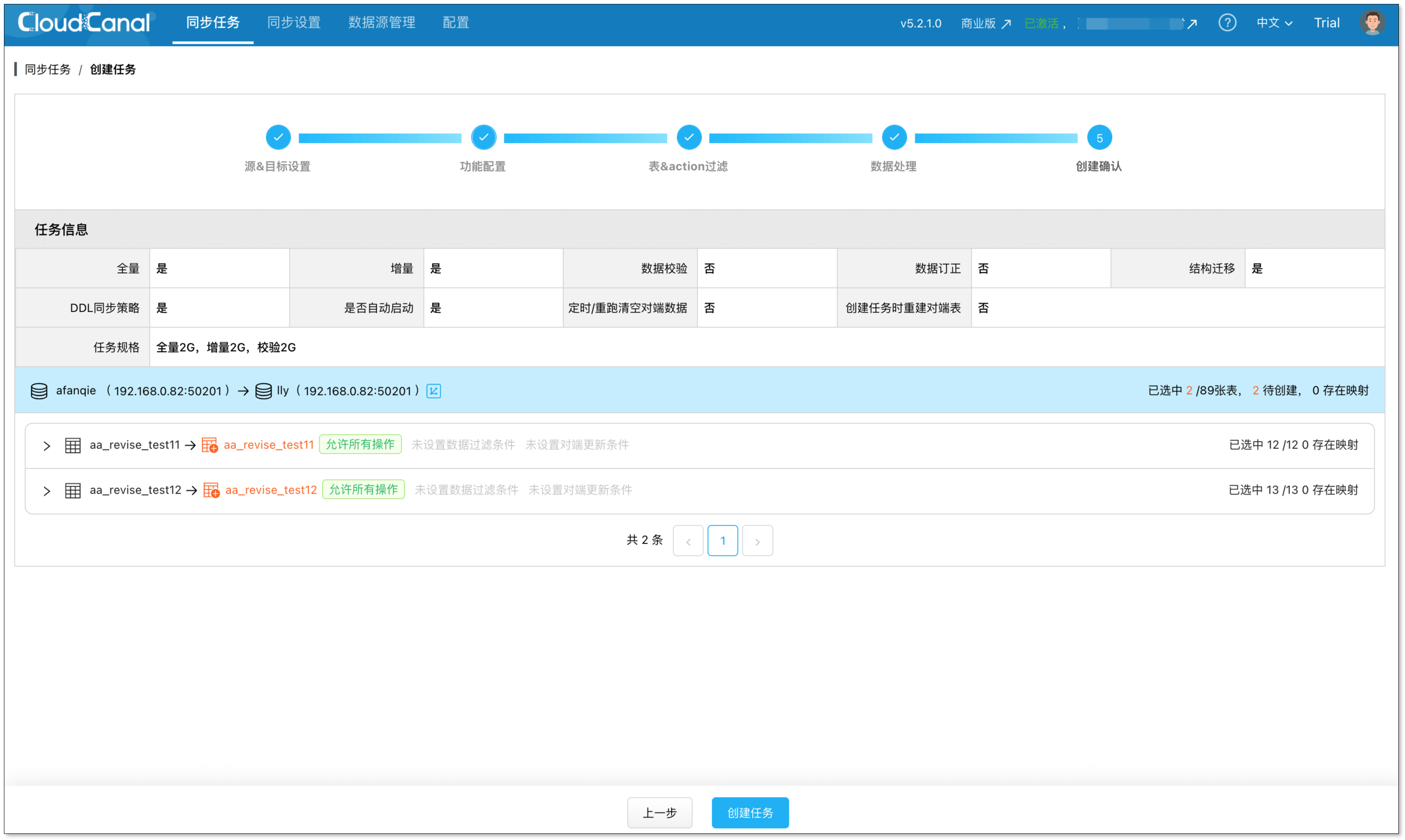Click the 商业版 external link arrow
The width and height of the screenshot is (1405, 840).
click(1007, 23)
